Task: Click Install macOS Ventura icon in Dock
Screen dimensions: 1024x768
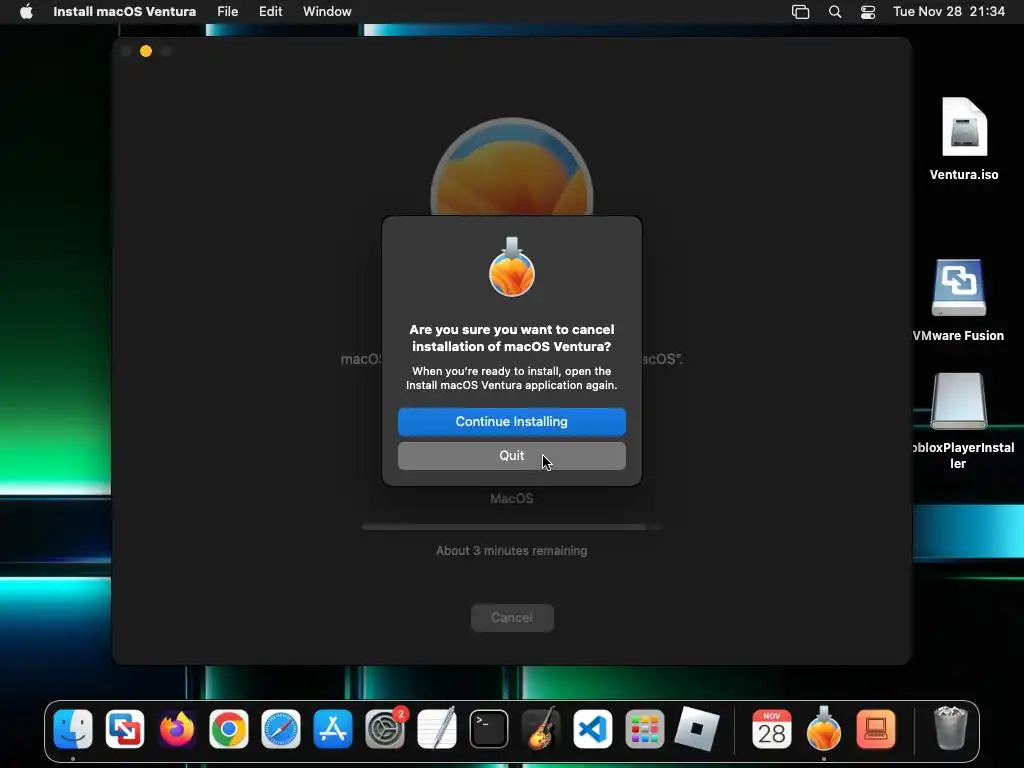Action: pos(824,728)
